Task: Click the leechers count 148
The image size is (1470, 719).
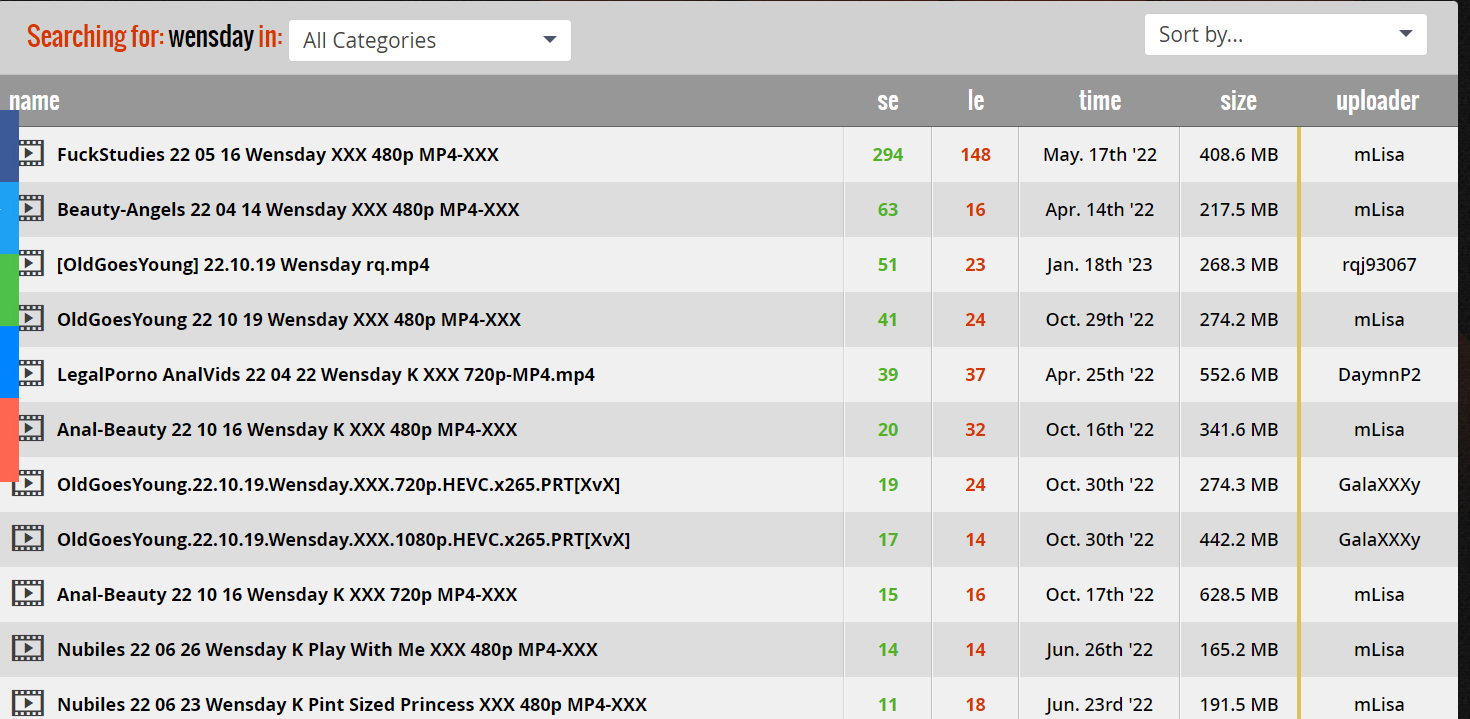Action: [x=976, y=155]
